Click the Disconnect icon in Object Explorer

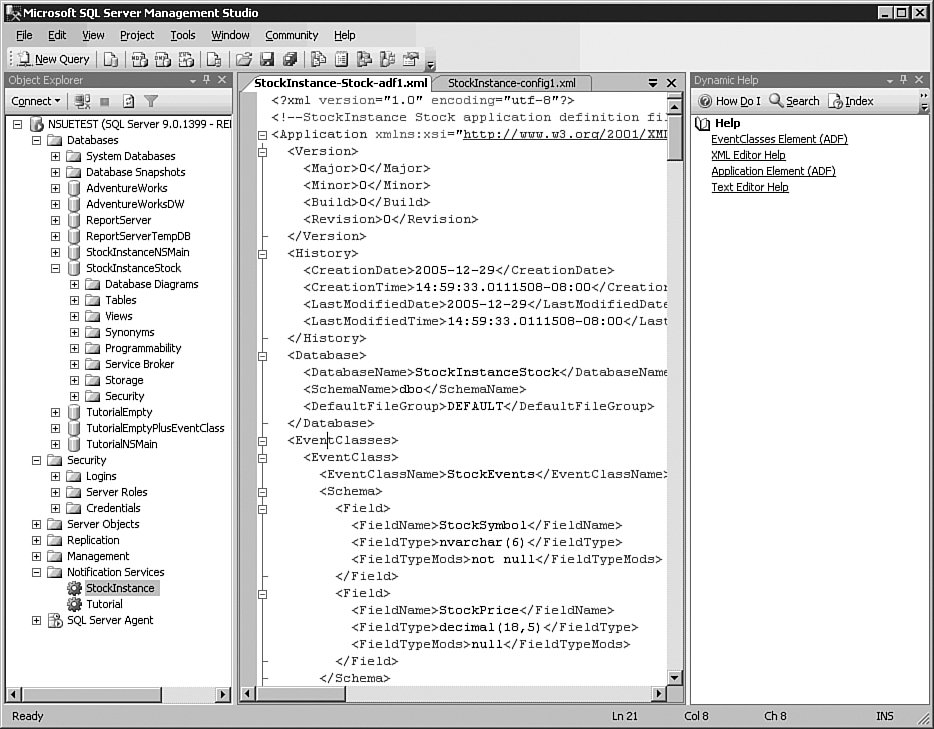[x=82, y=101]
